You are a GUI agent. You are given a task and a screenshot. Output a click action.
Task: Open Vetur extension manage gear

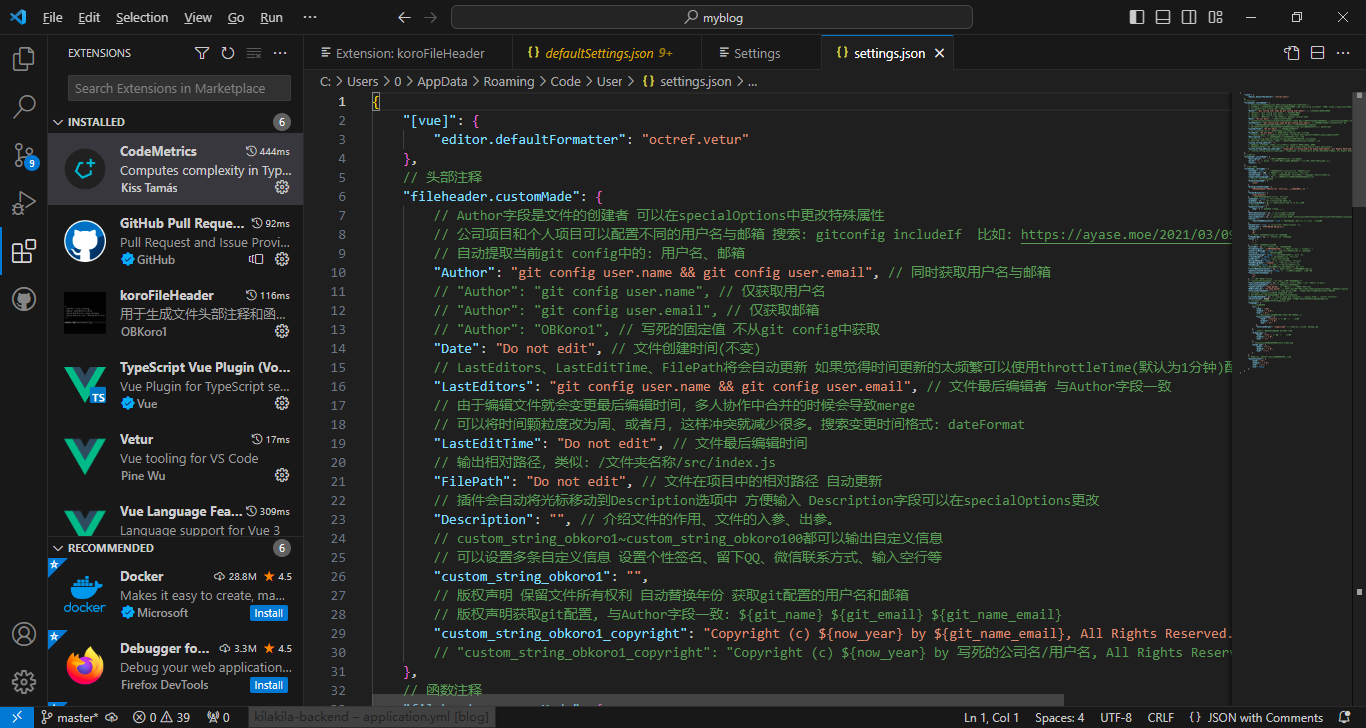pos(282,475)
